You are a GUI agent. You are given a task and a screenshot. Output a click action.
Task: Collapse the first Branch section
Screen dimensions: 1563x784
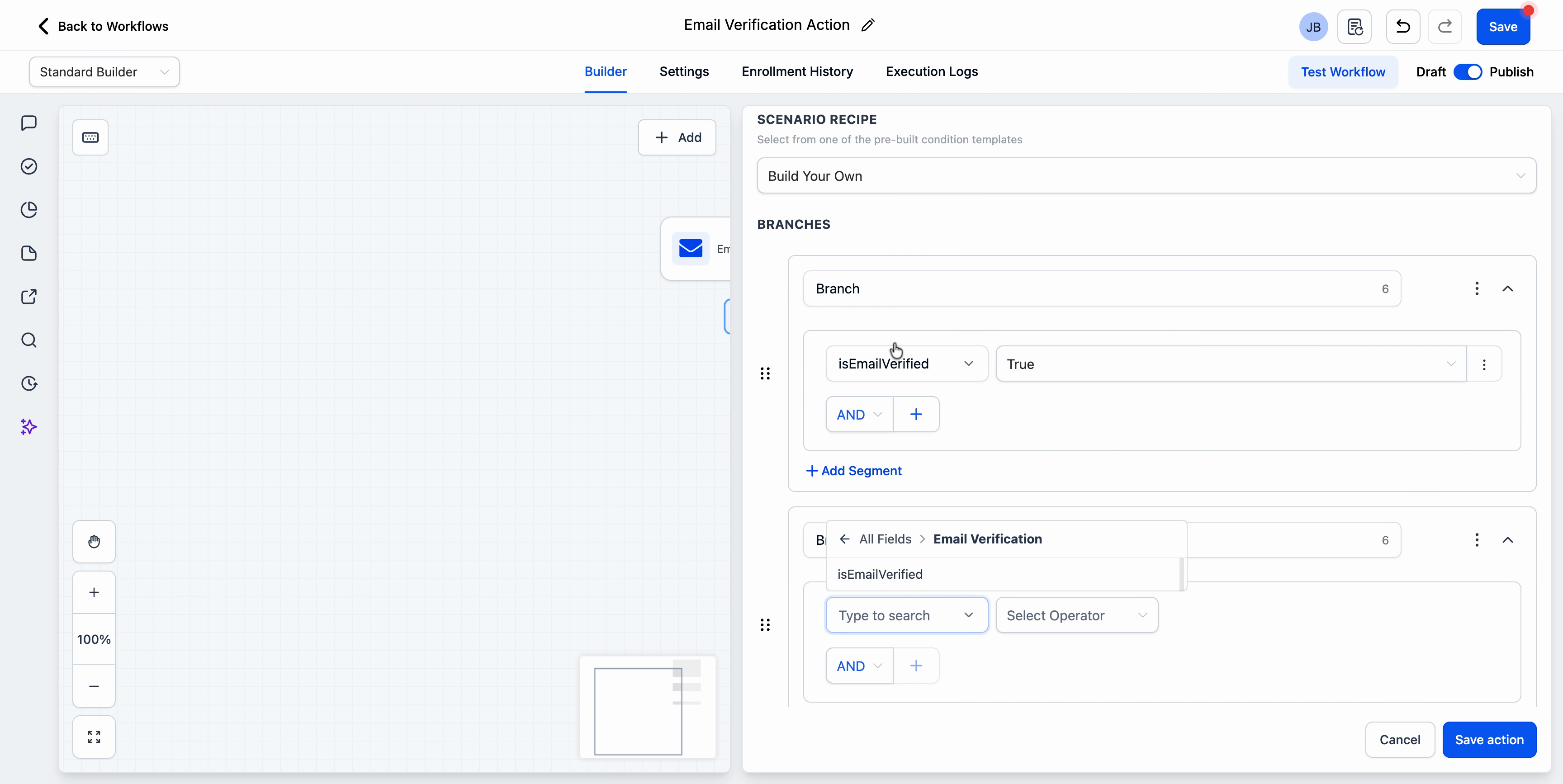tap(1508, 289)
